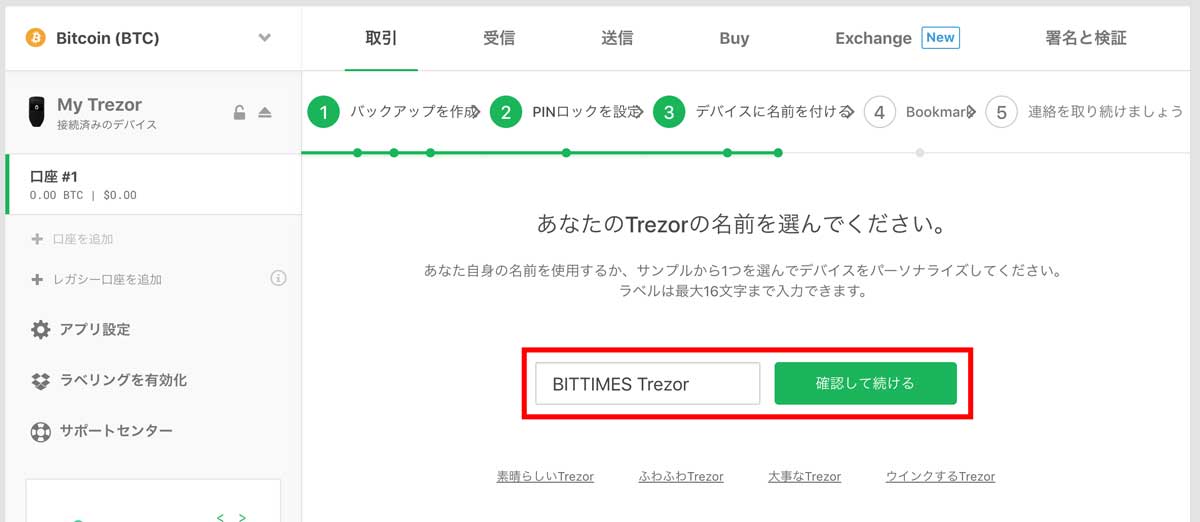Screen dimensions: 1200x522
Task: Choose the ふわふわTrezor sample name
Action: pyautogui.click(x=681, y=477)
